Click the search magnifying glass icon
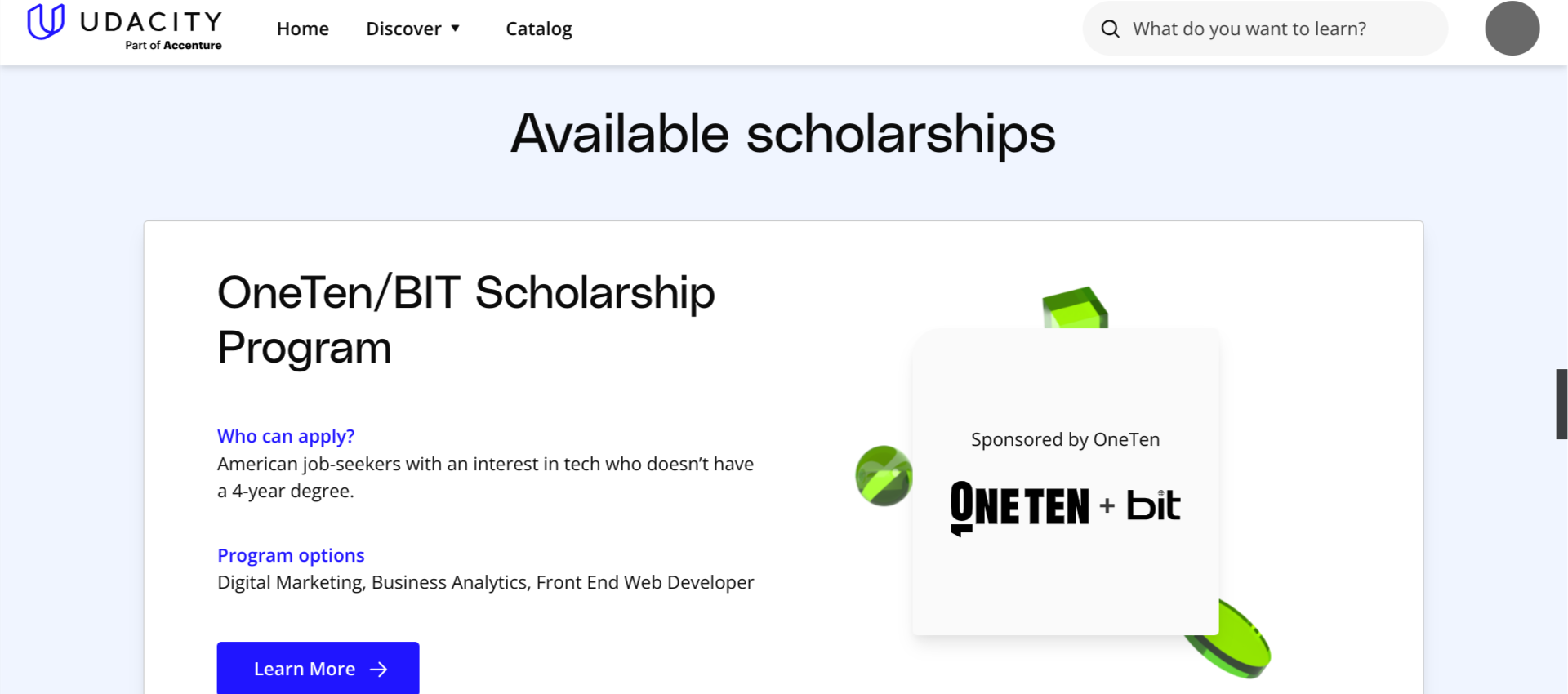1568x694 pixels. [x=1110, y=29]
